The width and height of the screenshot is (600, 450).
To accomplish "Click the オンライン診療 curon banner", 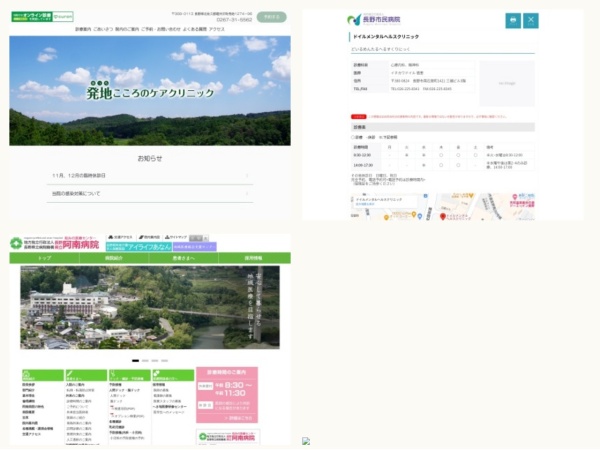I will pyautogui.click(x=42, y=16).
